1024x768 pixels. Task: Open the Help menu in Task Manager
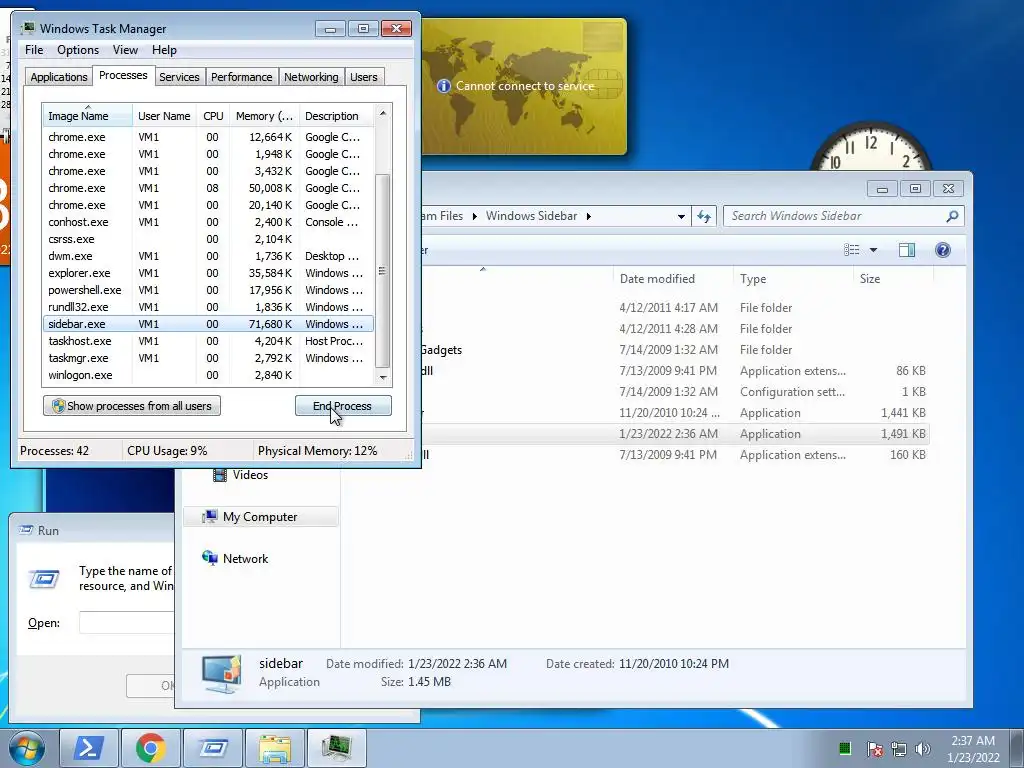tap(164, 50)
